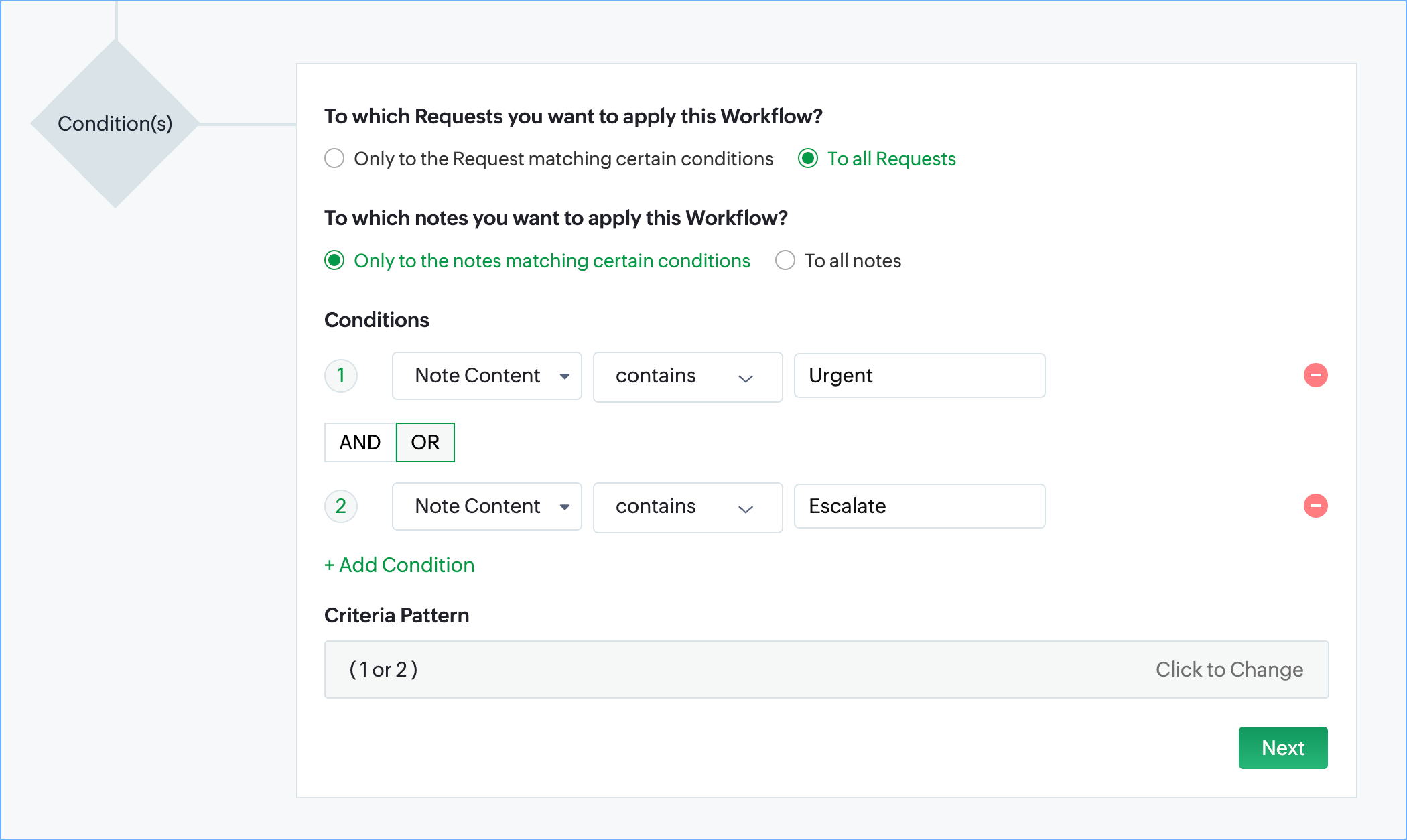Click the condition number 2 badge
This screenshot has height=840, width=1407.
pos(341,506)
